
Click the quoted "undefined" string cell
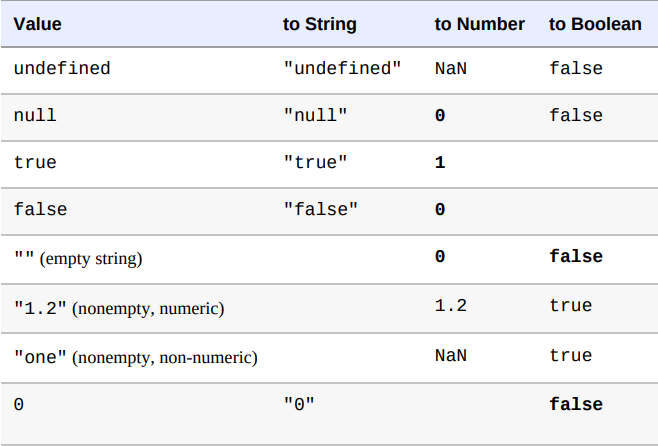pyautogui.click(x=342, y=68)
